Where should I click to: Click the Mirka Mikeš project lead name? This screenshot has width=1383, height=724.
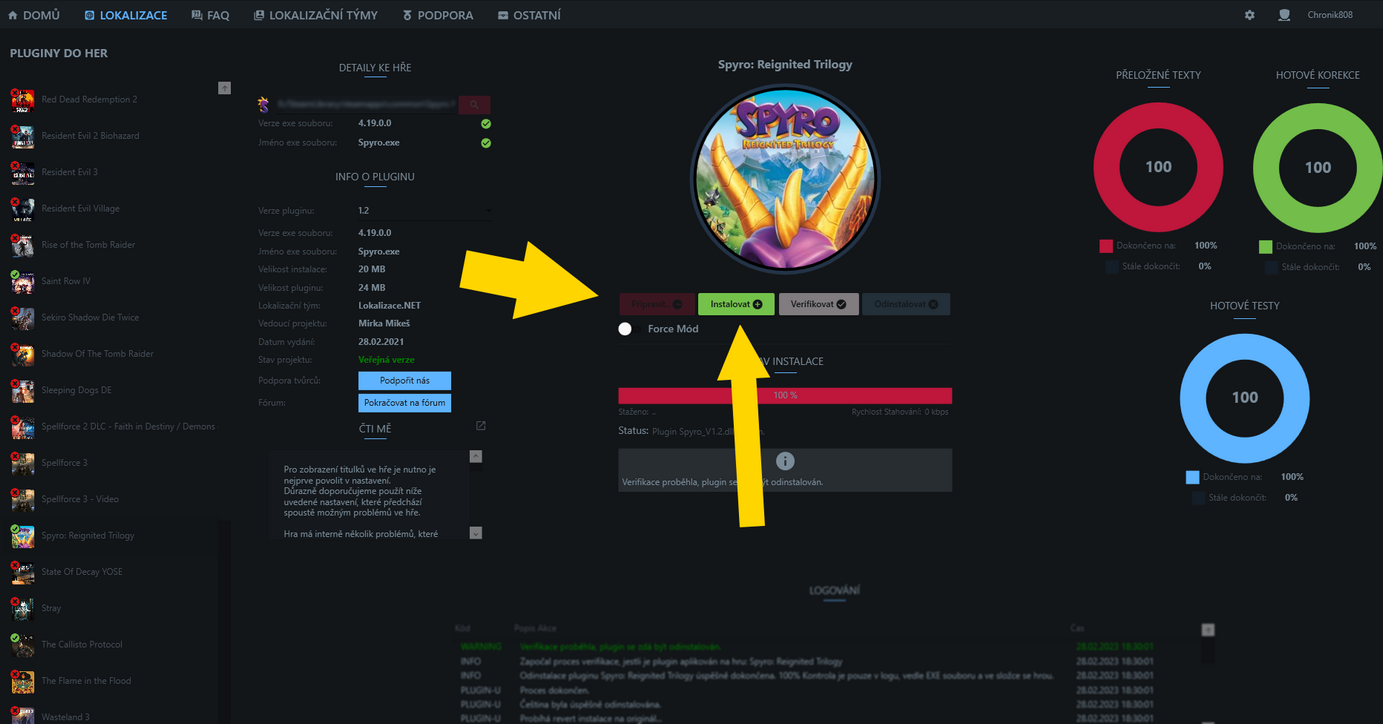pos(384,324)
